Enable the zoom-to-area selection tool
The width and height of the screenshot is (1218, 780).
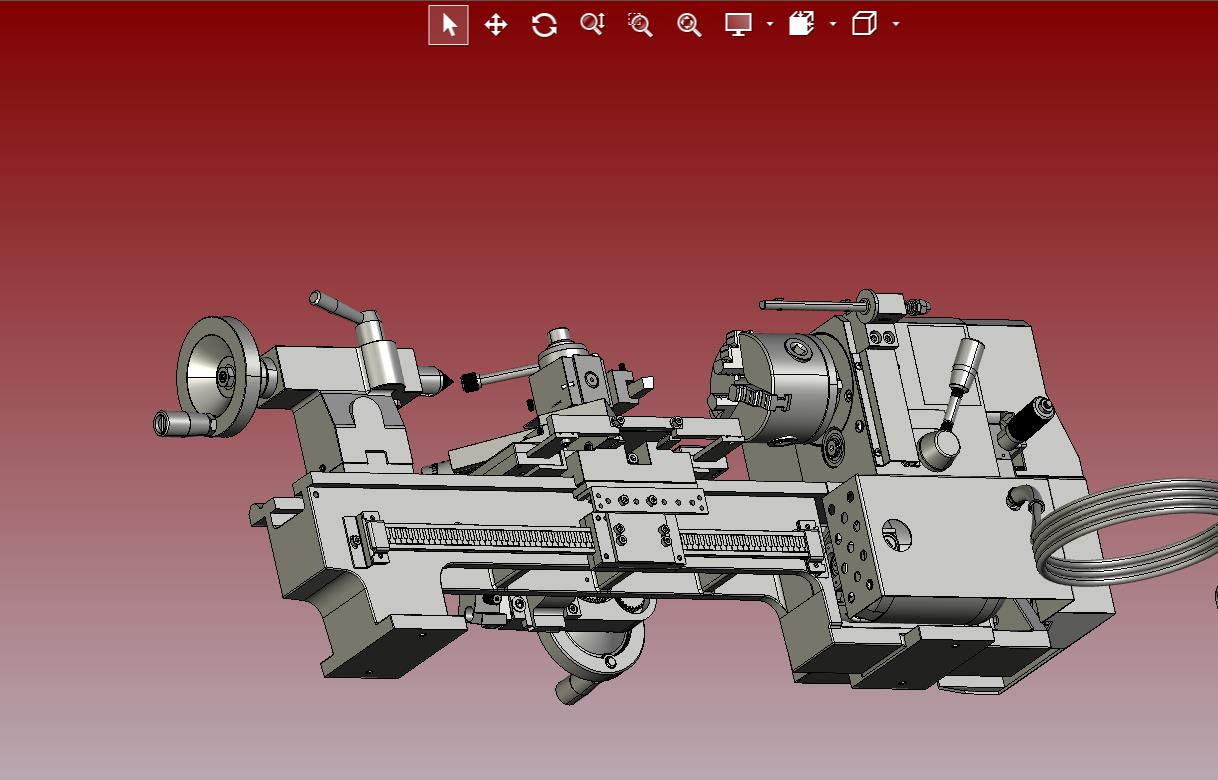click(640, 24)
